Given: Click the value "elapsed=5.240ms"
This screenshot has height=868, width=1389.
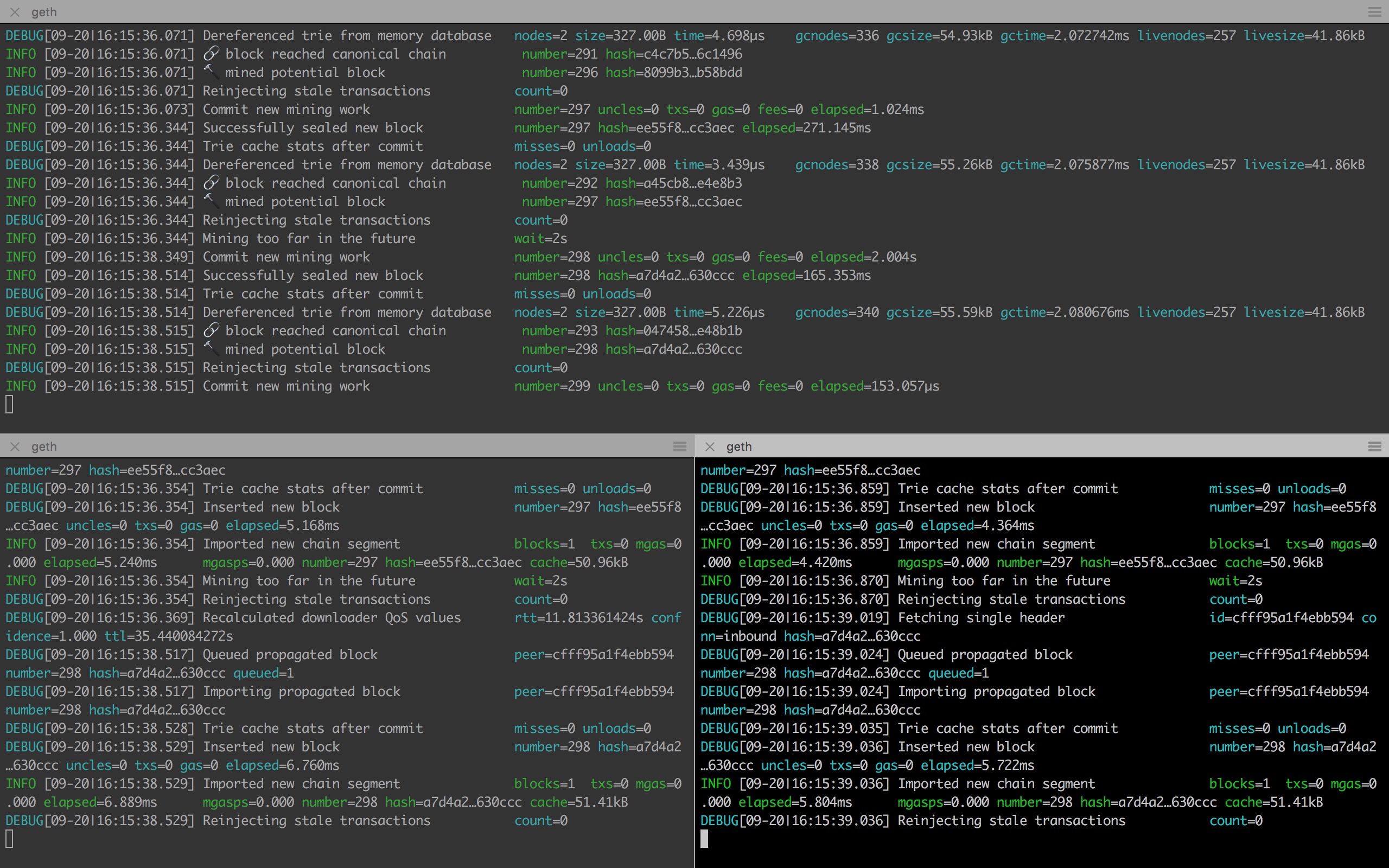Looking at the screenshot, I should (100, 562).
